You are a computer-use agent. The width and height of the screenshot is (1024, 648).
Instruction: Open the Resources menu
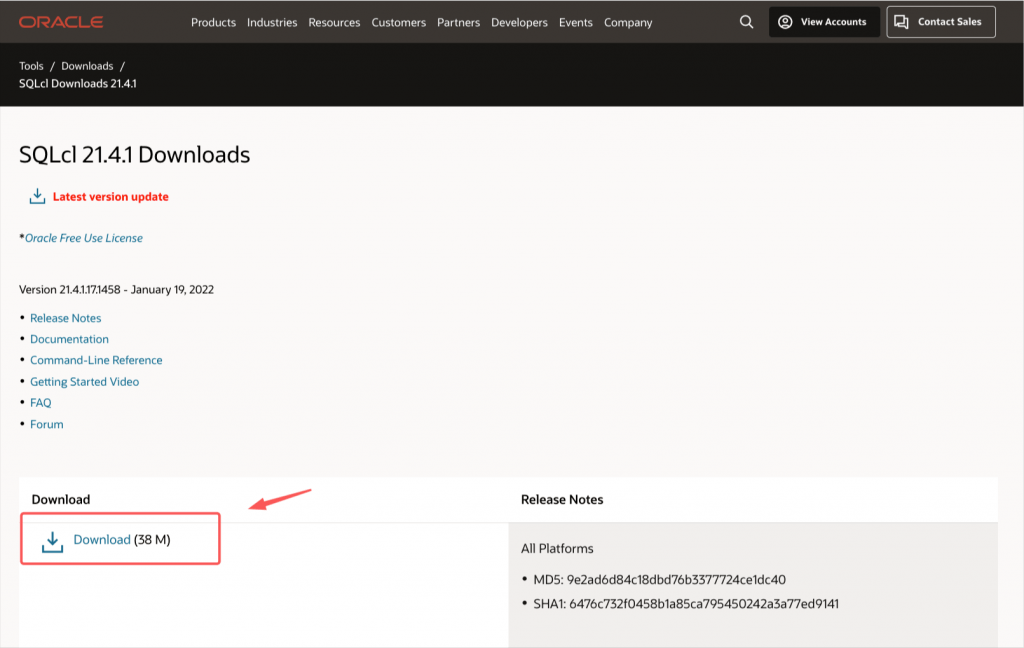pos(334,22)
